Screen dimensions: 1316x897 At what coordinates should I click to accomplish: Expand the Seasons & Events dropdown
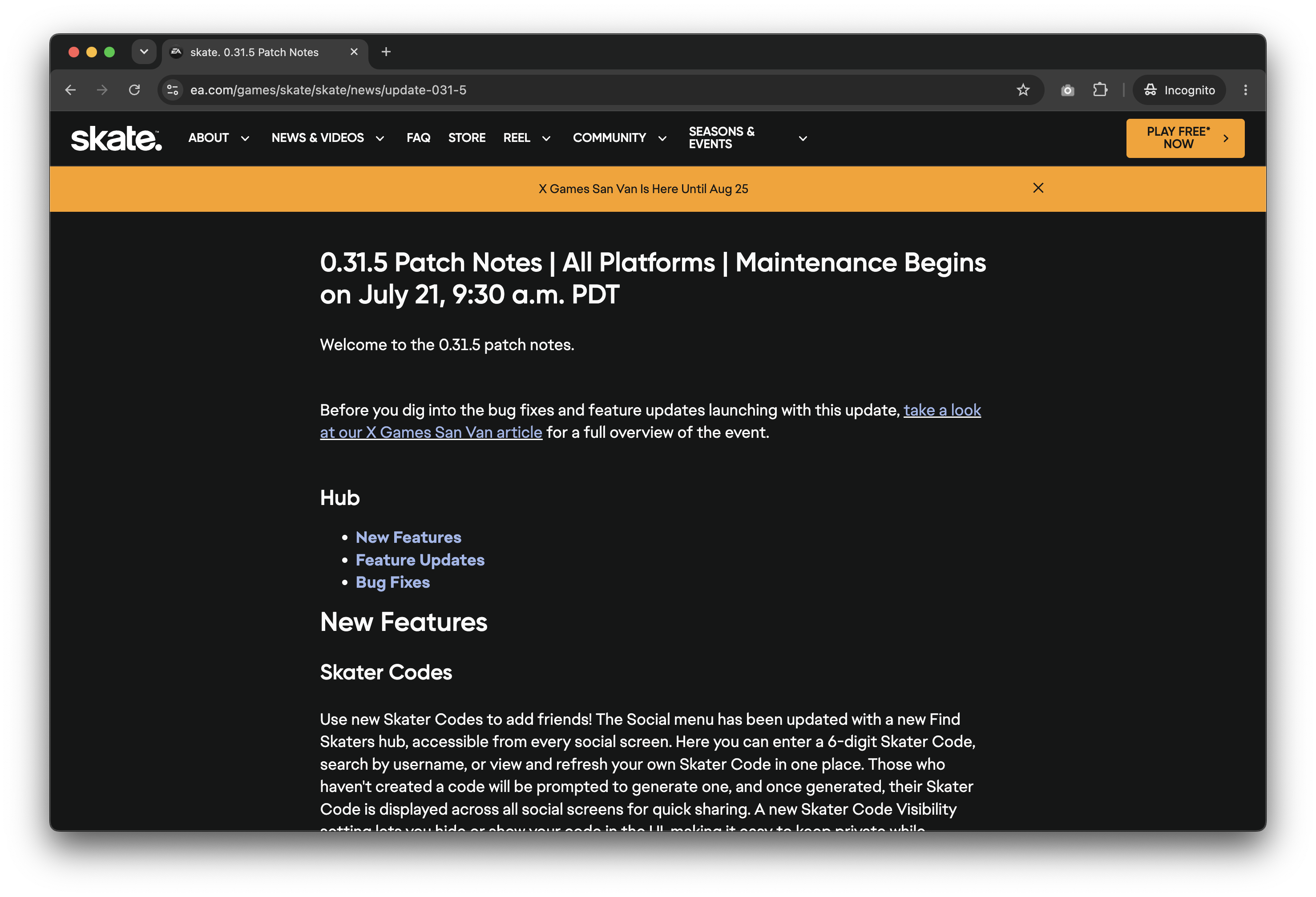[x=748, y=138]
